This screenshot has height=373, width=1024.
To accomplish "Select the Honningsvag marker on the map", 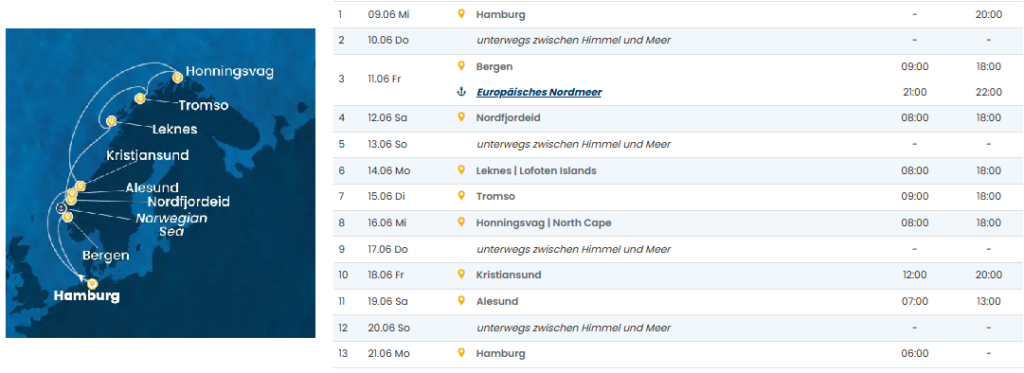I will tap(176, 78).
